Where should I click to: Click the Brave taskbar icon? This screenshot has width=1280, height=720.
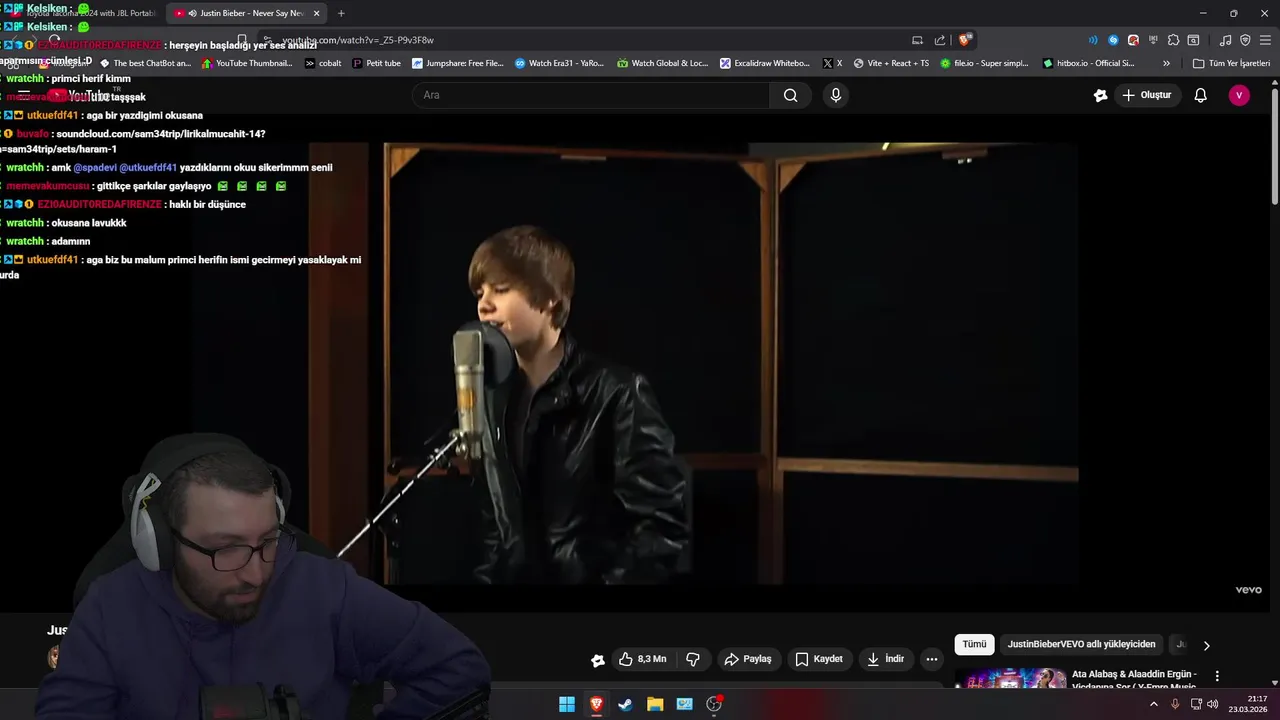(597, 704)
